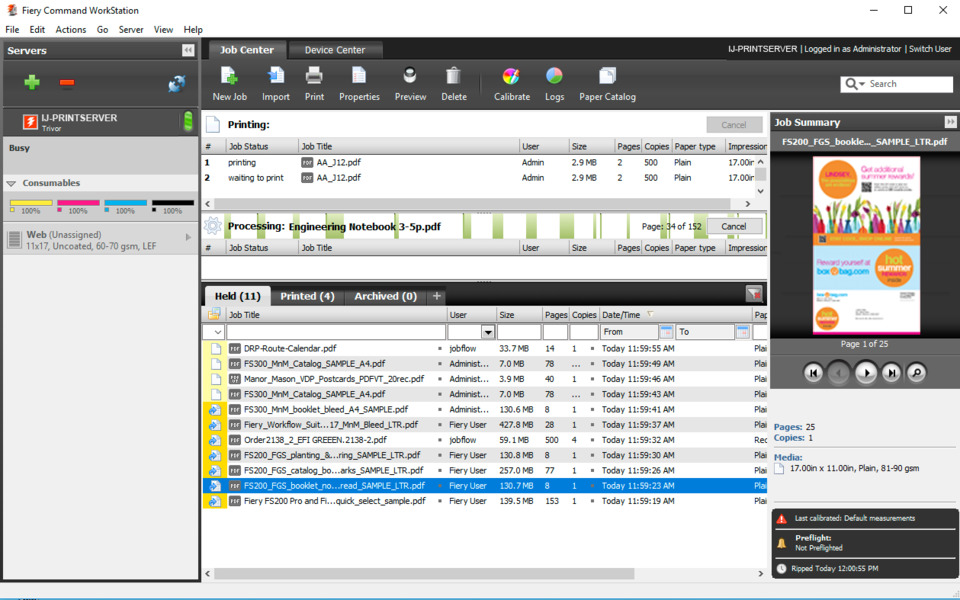Click the Preflight bell icon
The width and height of the screenshot is (960, 600).
click(x=781, y=543)
